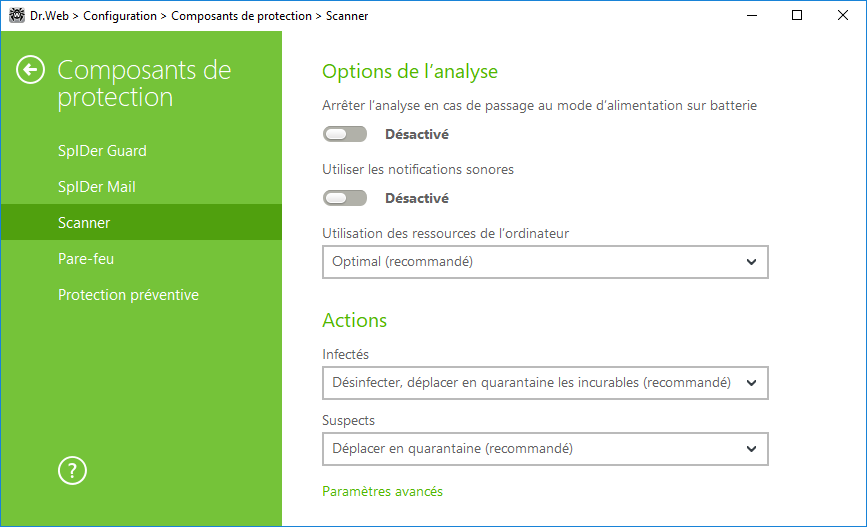The image size is (867, 527).
Task: Enable sound notifications toggle
Action: pyautogui.click(x=345, y=198)
